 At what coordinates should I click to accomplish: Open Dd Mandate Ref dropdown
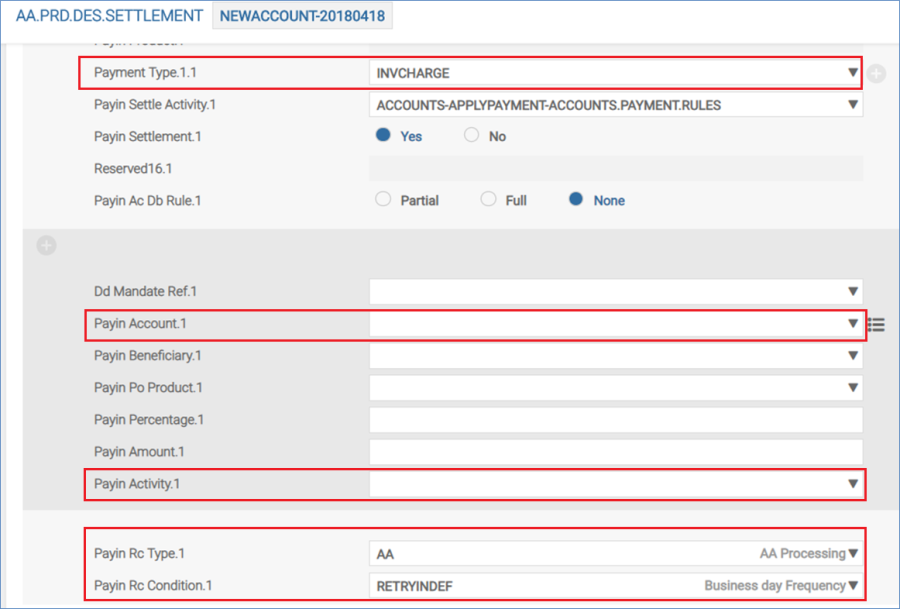click(x=852, y=292)
